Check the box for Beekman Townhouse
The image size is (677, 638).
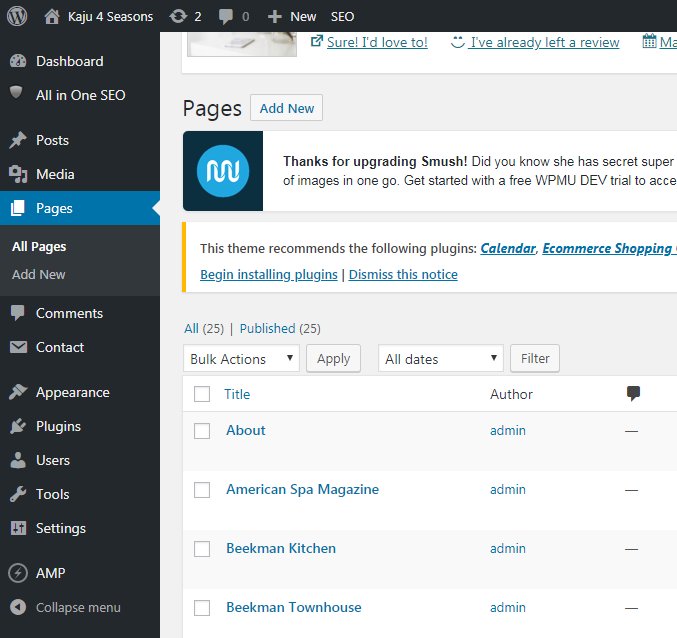pyautogui.click(x=202, y=608)
